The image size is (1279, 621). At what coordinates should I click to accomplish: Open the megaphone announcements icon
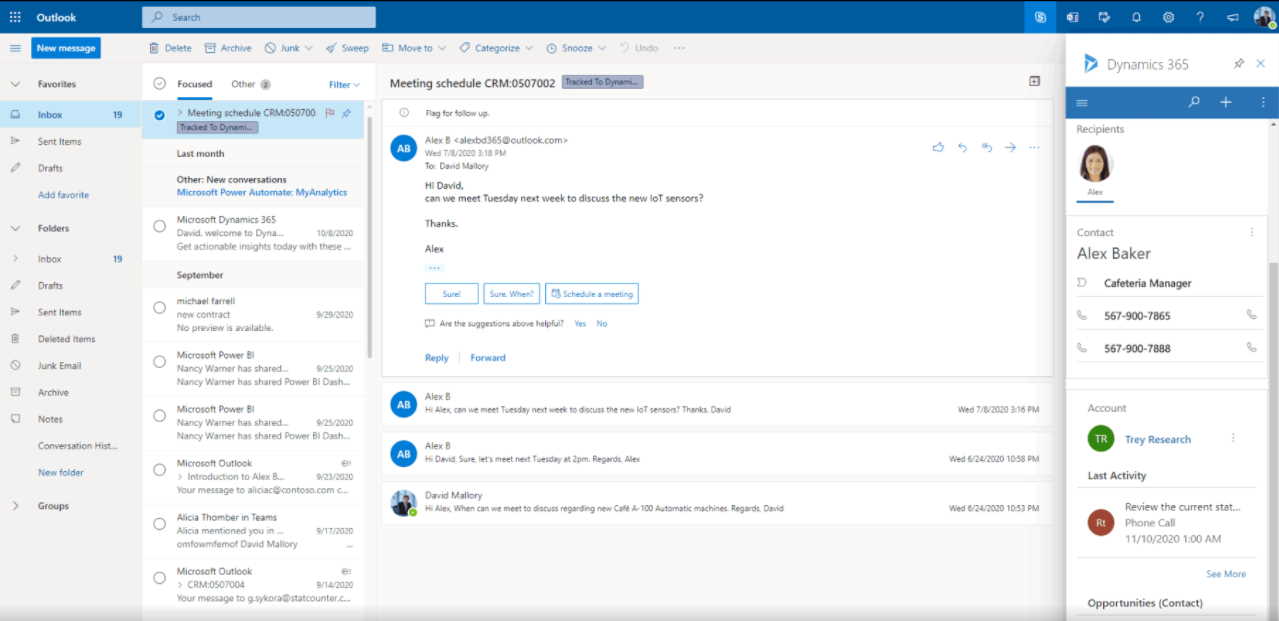1232,17
